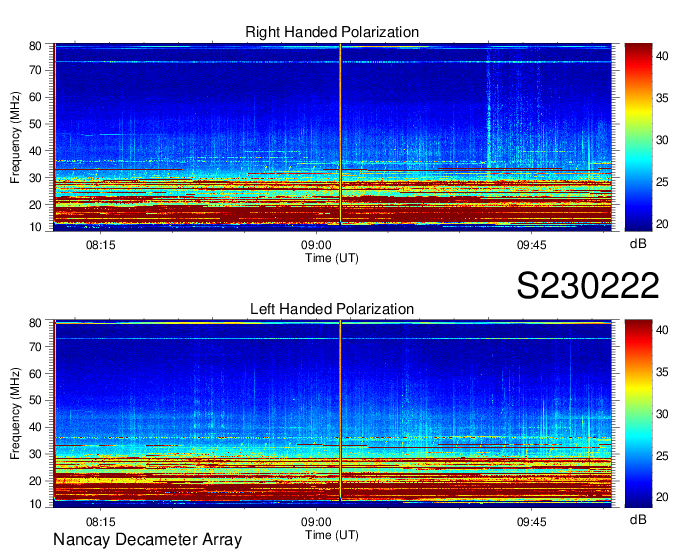Click the 10 frequency tick of bottom plot
Viewport: 680px width, 552px height.
[x=35, y=504]
